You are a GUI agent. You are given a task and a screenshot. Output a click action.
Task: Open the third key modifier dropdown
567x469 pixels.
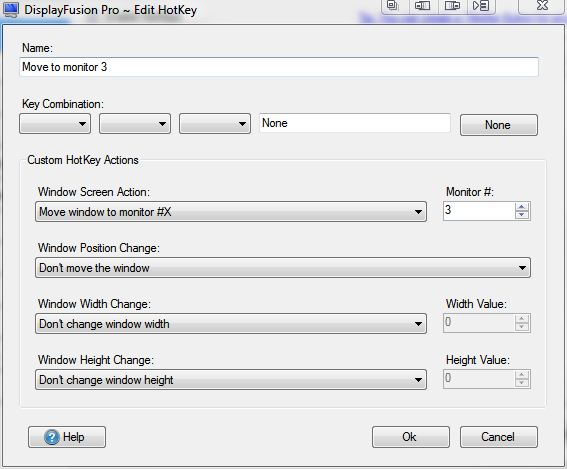[x=215, y=124]
